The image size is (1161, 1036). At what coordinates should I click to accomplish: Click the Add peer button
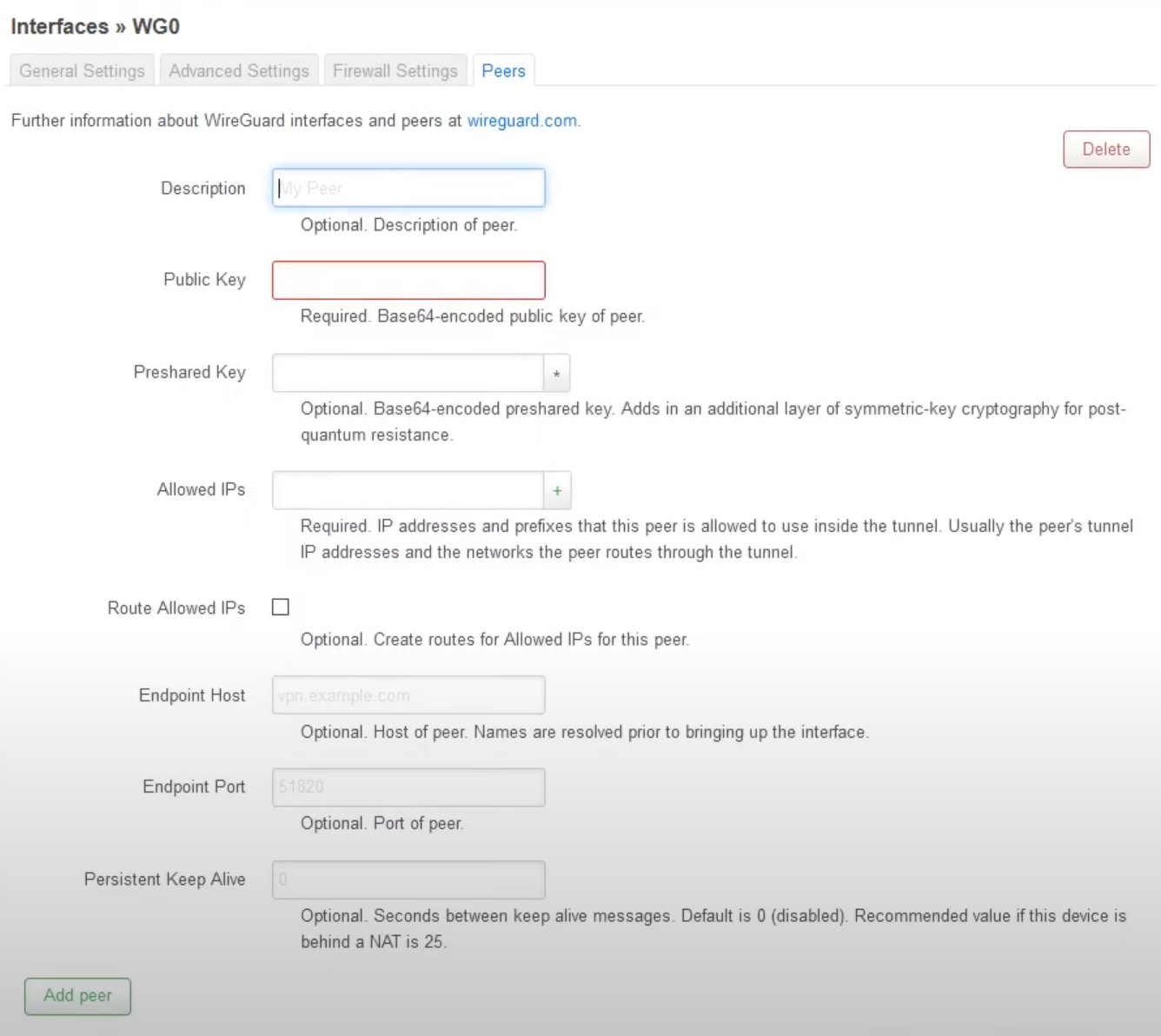tap(76, 996)
